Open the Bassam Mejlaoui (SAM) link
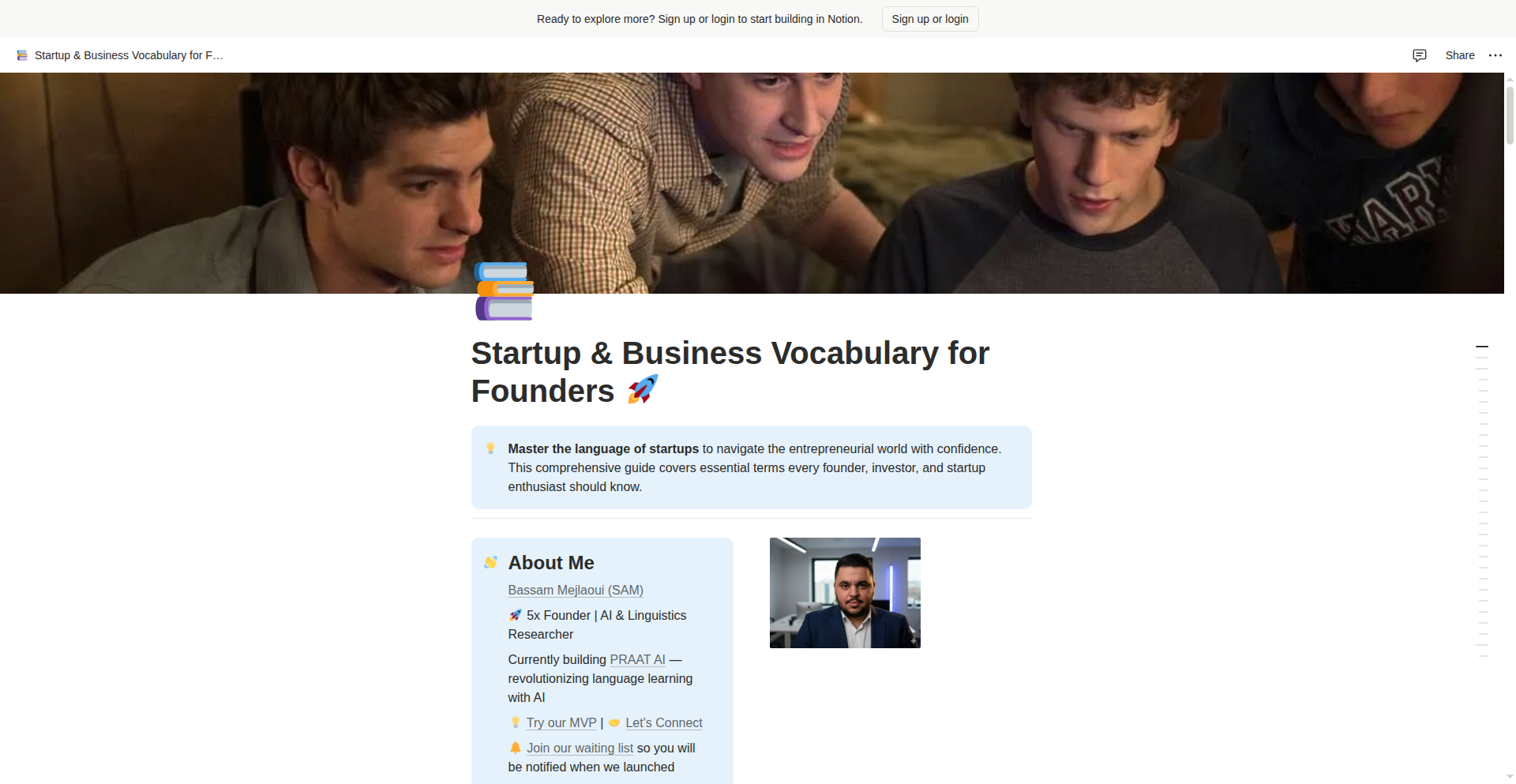The image size is (1516, 784). pyautogui.click(x=575, y=590)
